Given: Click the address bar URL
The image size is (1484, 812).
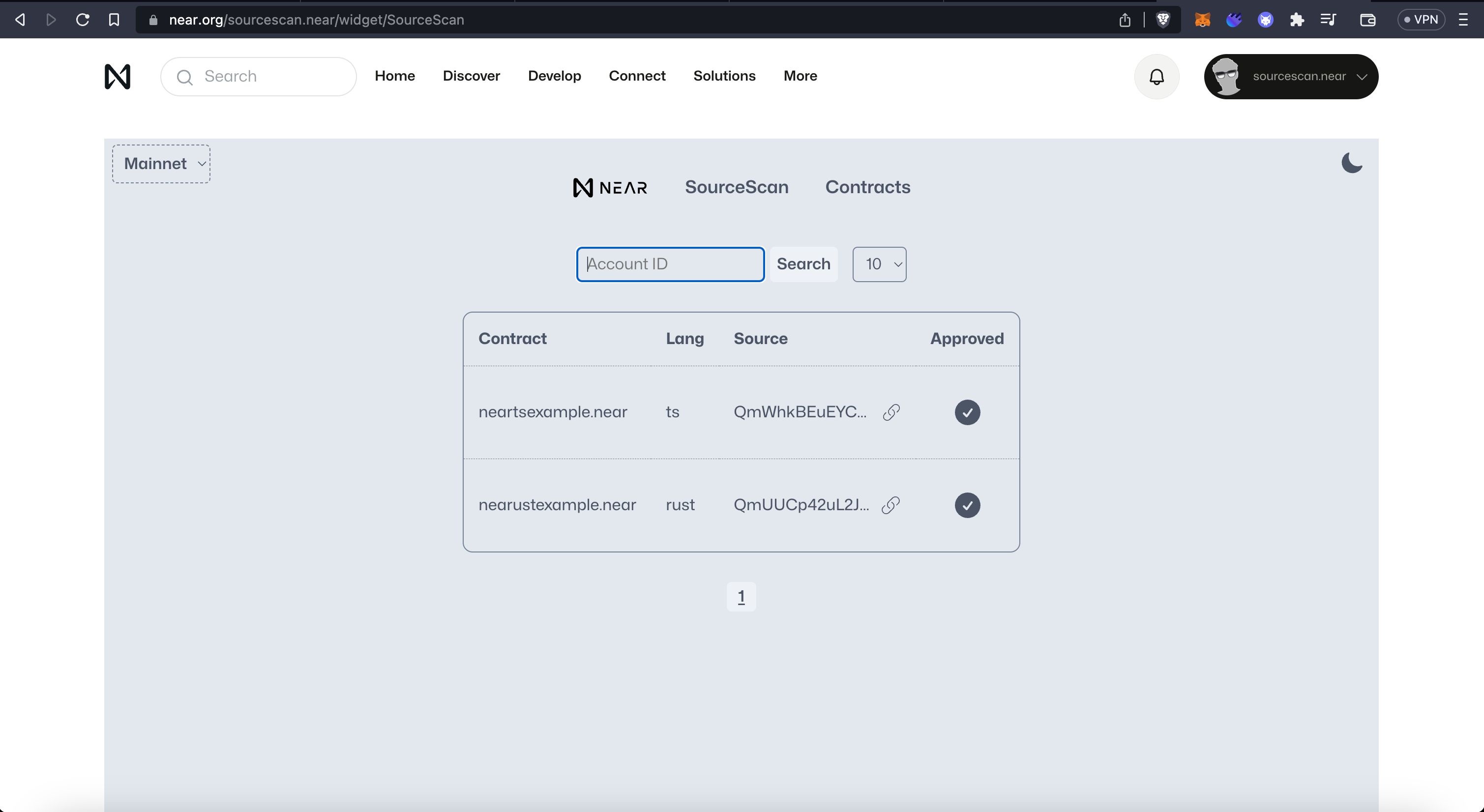Looking at the screenshot, I should [x=316, y=20].
